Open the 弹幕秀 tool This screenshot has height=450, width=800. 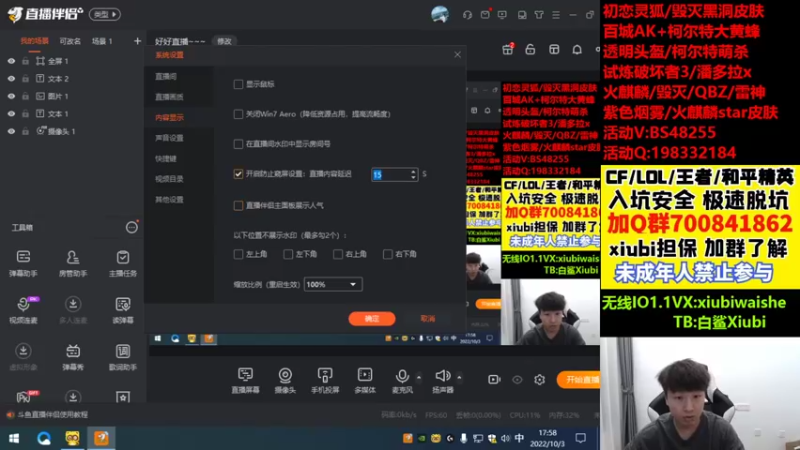(x=72, y=357)
